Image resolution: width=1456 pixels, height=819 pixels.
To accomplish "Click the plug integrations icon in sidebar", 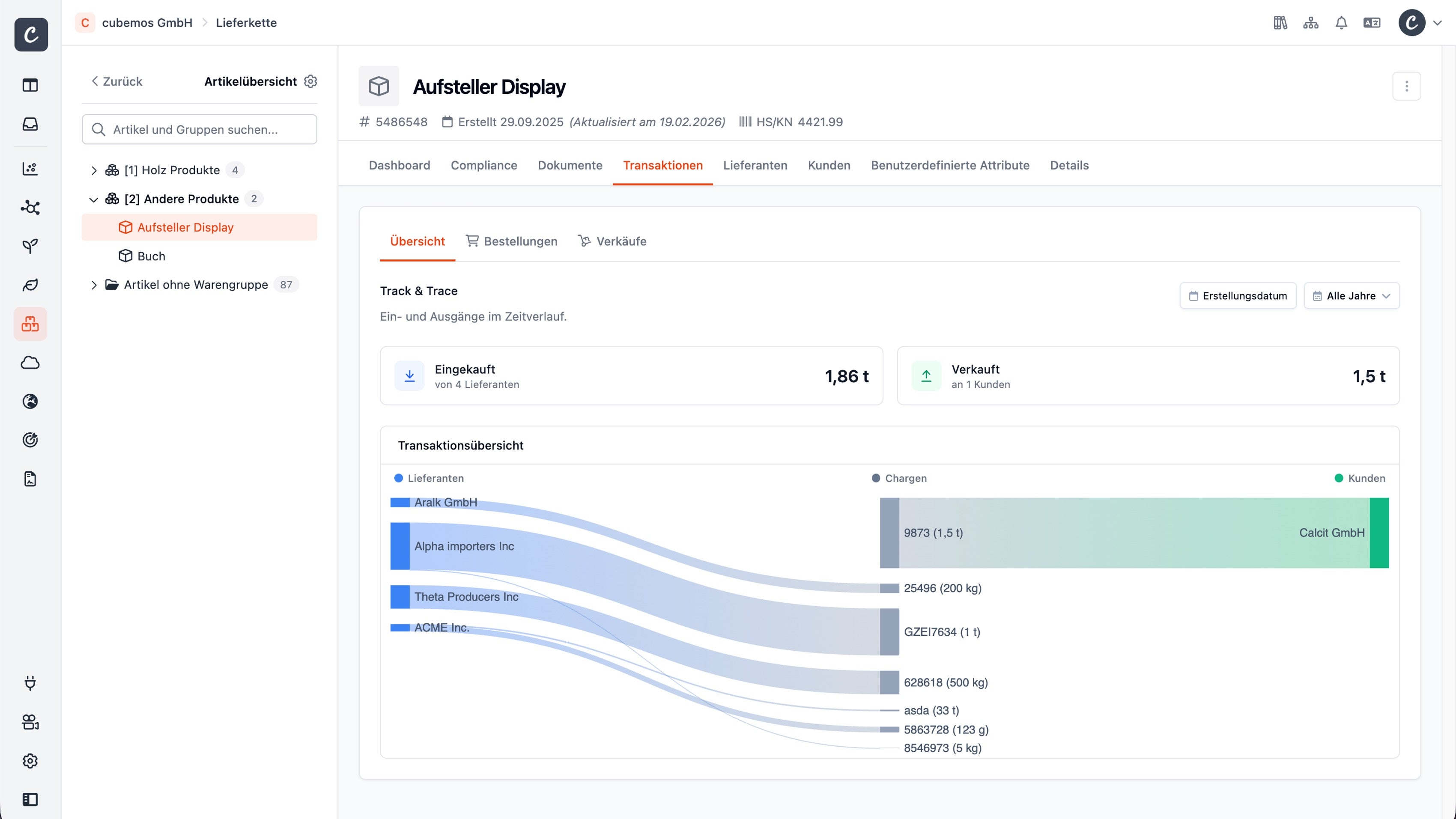I will coord(30,683).
